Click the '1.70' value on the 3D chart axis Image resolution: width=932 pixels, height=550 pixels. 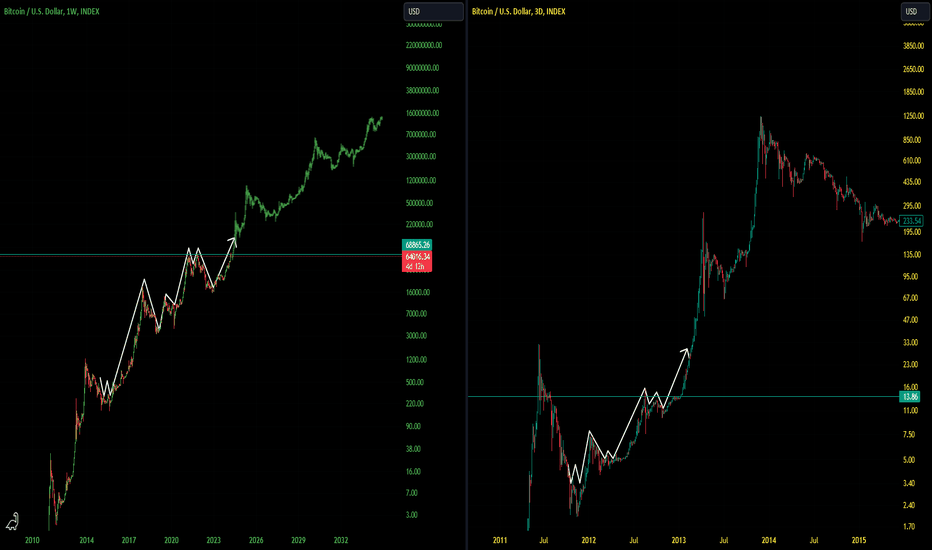(x=909, y=527)
